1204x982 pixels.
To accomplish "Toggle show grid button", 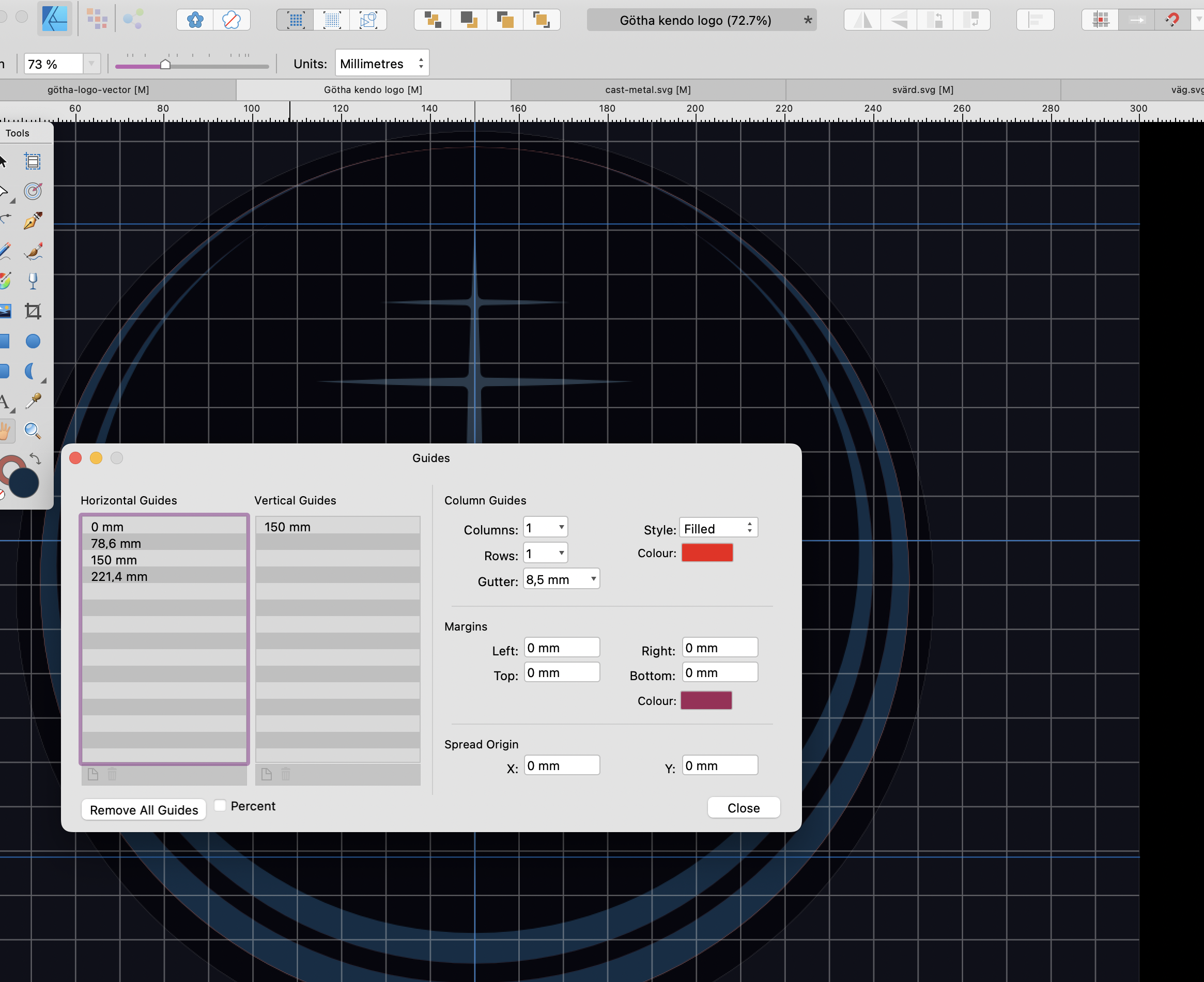I will pos(295,20).
